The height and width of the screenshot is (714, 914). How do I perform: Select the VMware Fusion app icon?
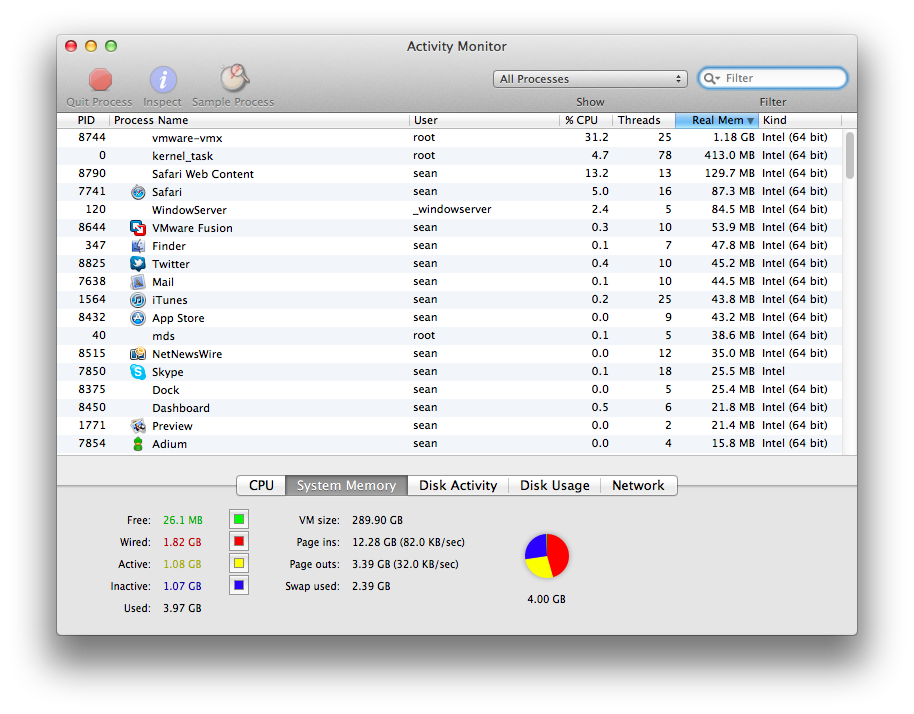tap(138, 228)
